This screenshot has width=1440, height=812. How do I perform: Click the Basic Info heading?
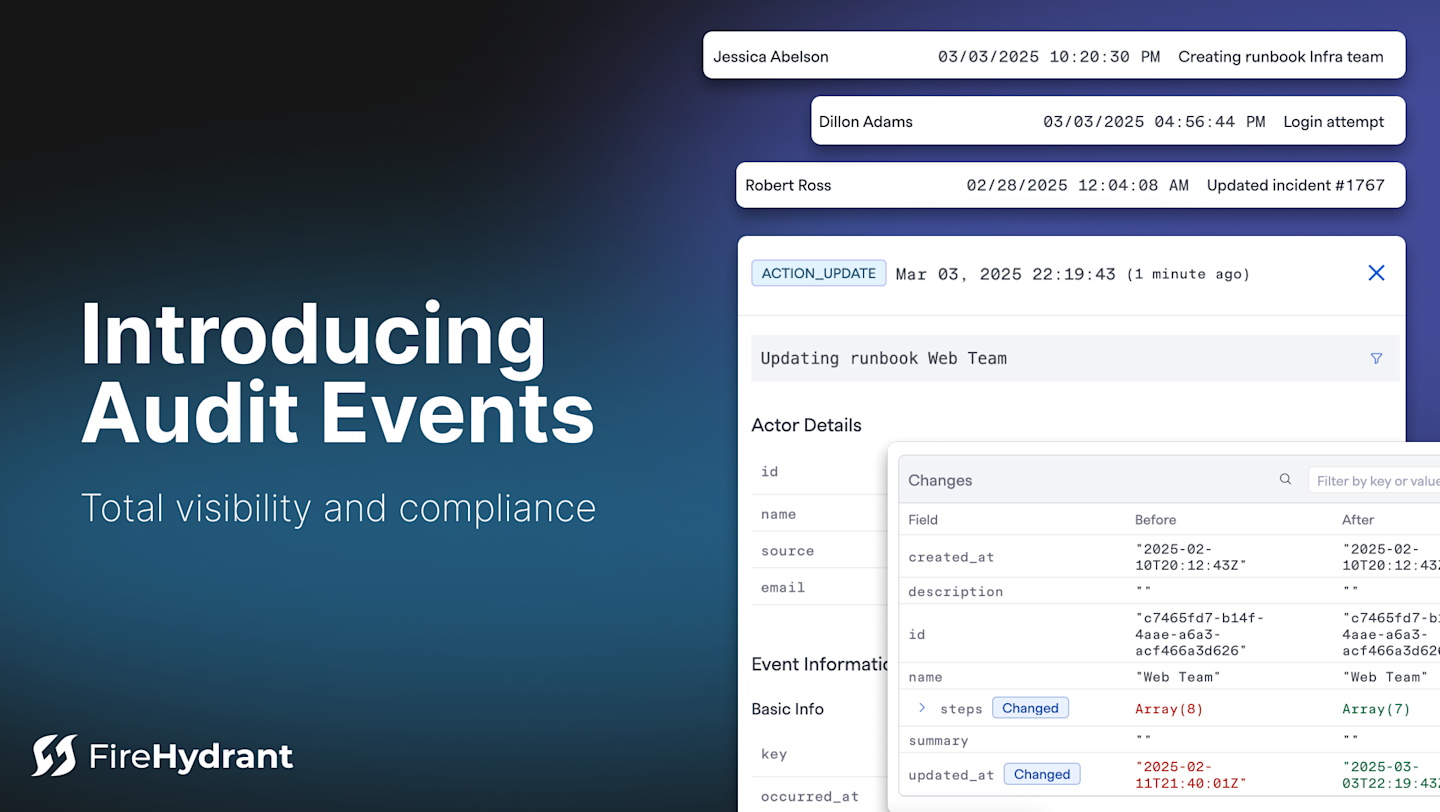pos(787,709)
